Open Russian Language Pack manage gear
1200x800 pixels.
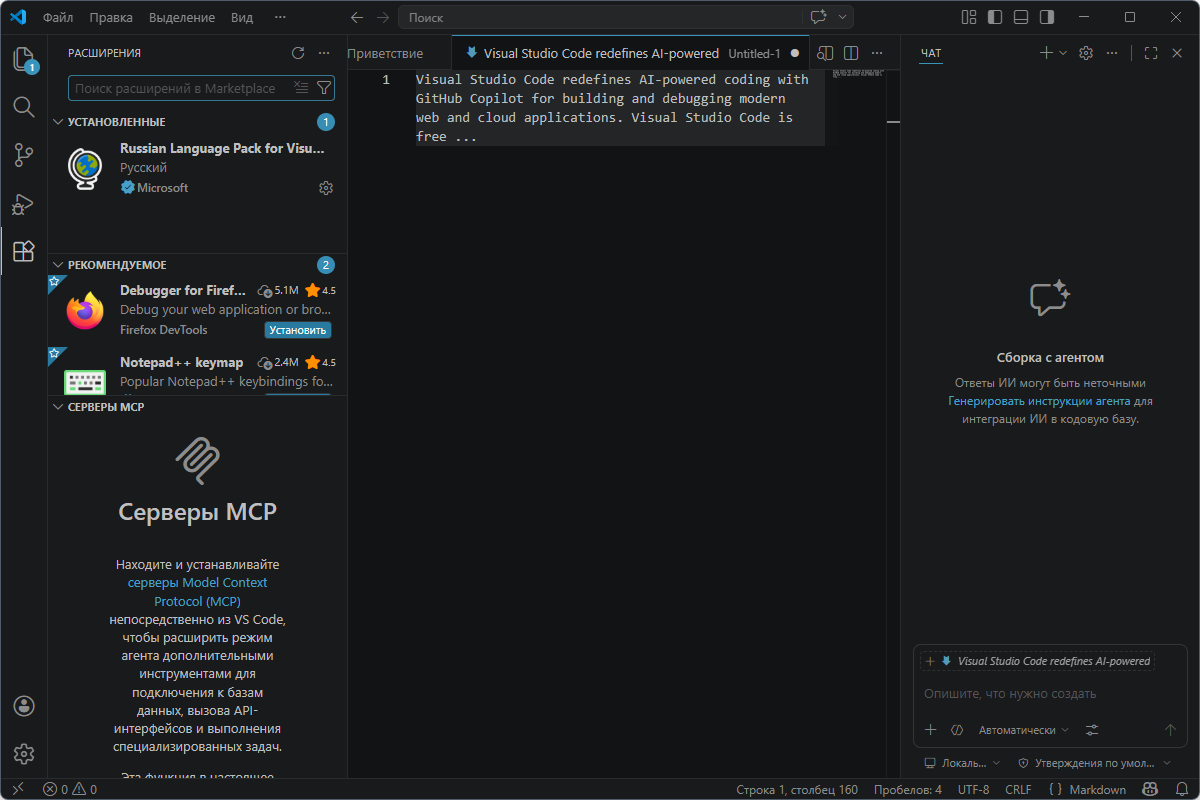pyautogui.click(x=325, y=188)
